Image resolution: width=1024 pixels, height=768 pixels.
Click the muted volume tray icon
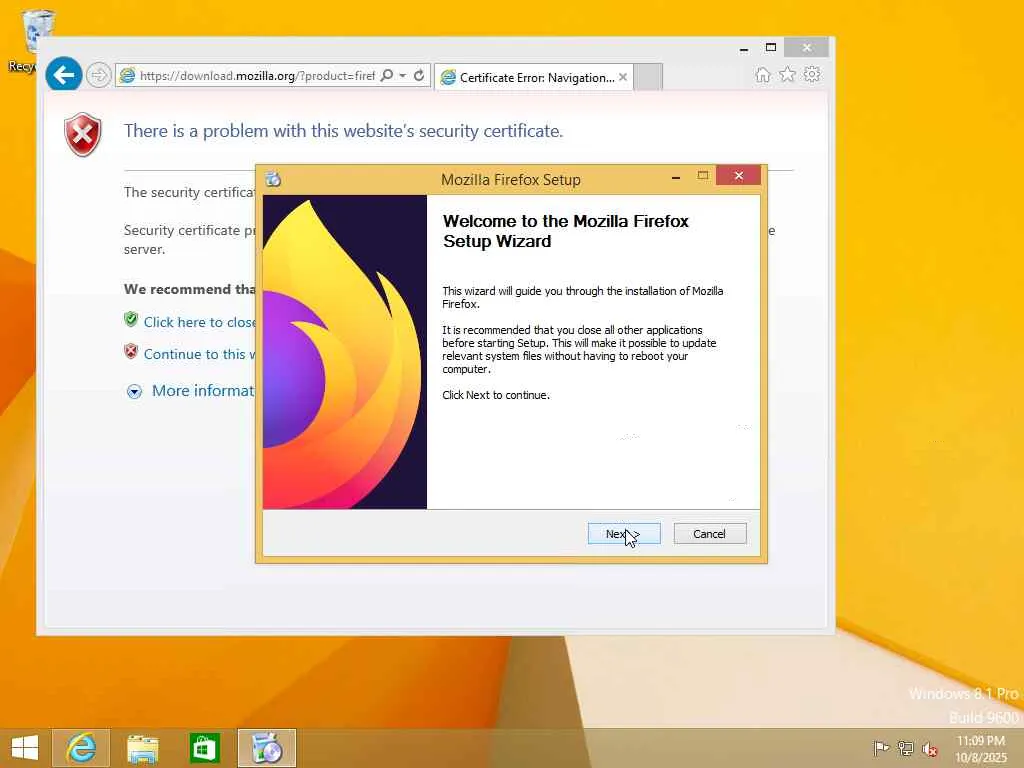click(929, 749)
